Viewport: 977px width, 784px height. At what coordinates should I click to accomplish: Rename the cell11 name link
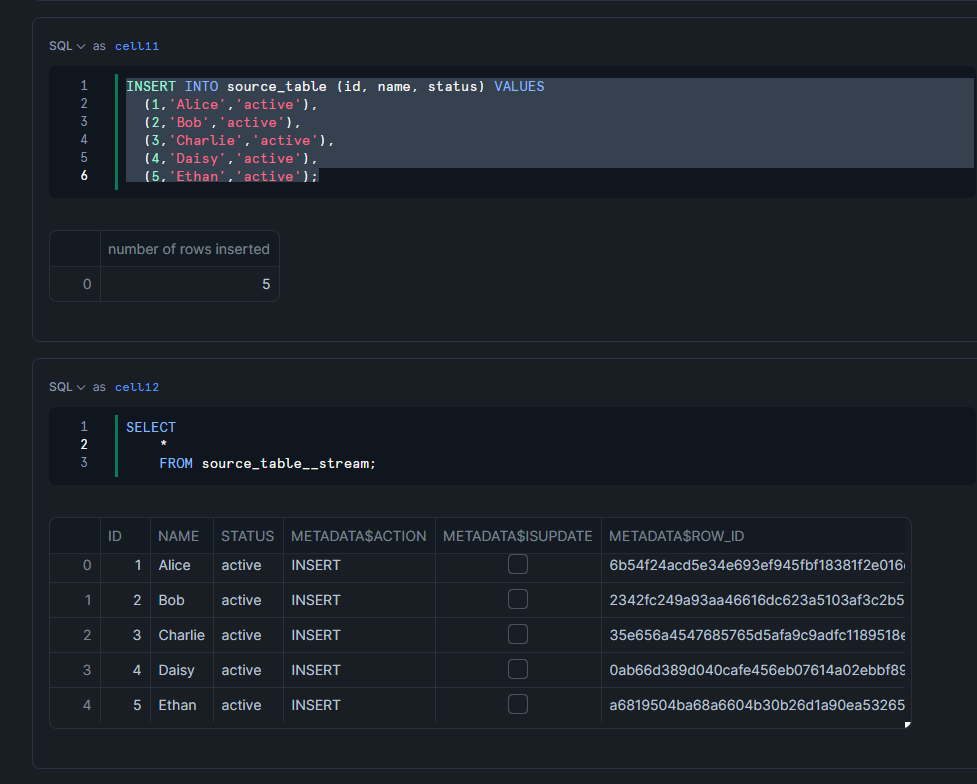[x=136, y=46]
